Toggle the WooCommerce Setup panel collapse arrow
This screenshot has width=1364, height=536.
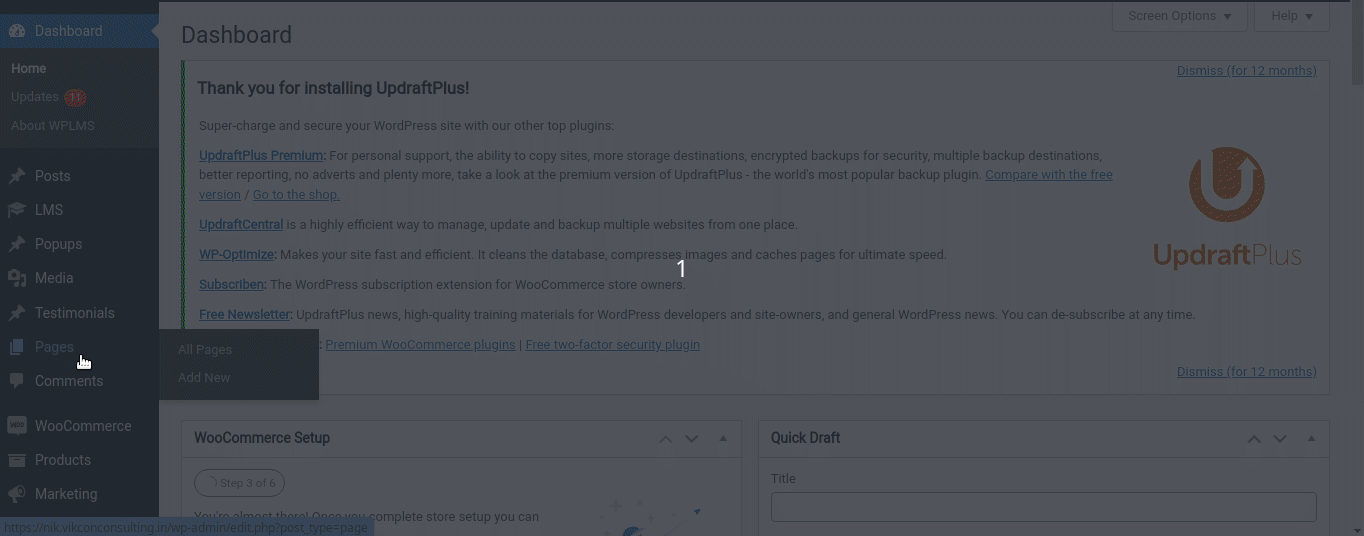723,439
